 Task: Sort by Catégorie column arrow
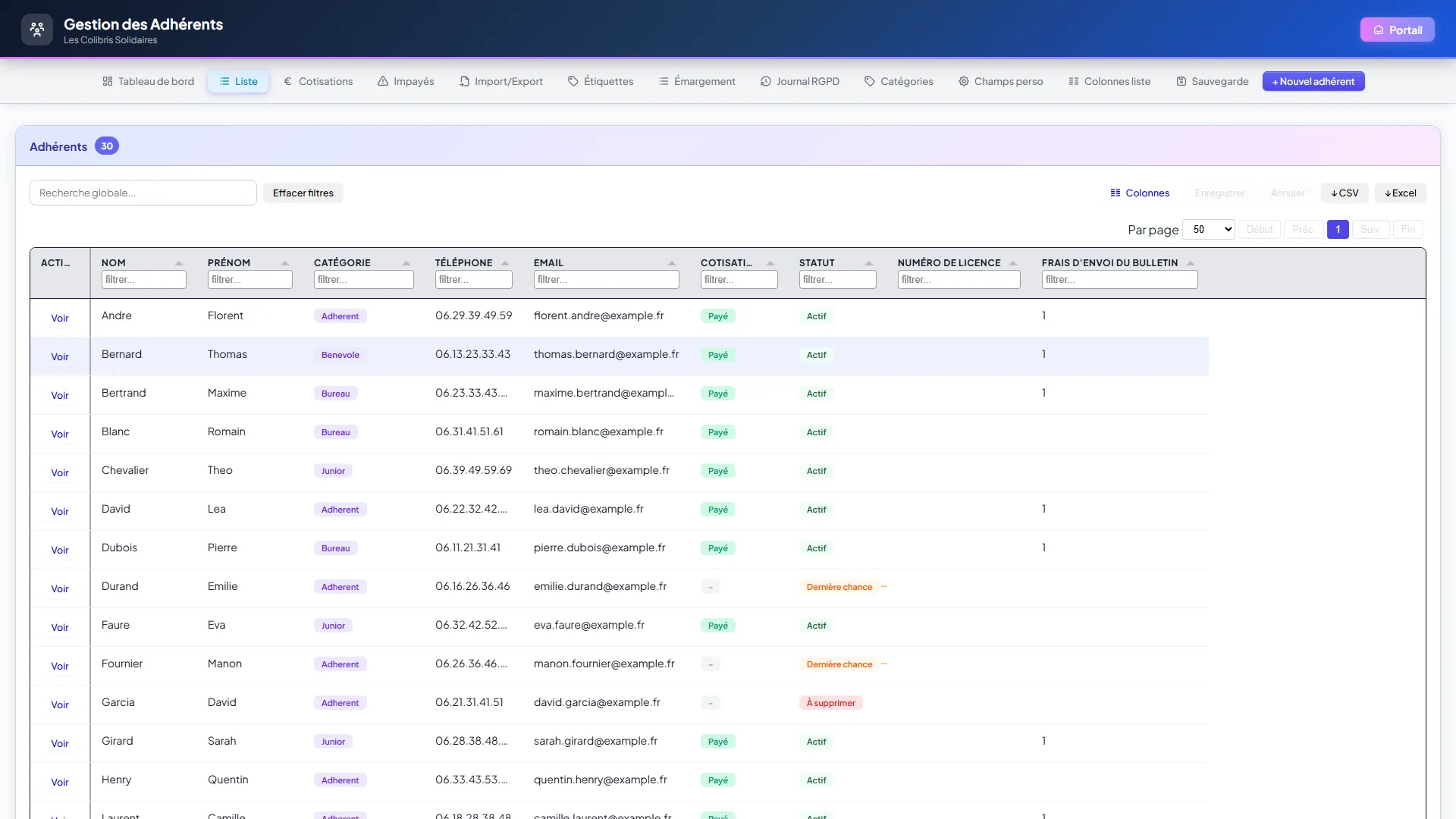[406, 263]
